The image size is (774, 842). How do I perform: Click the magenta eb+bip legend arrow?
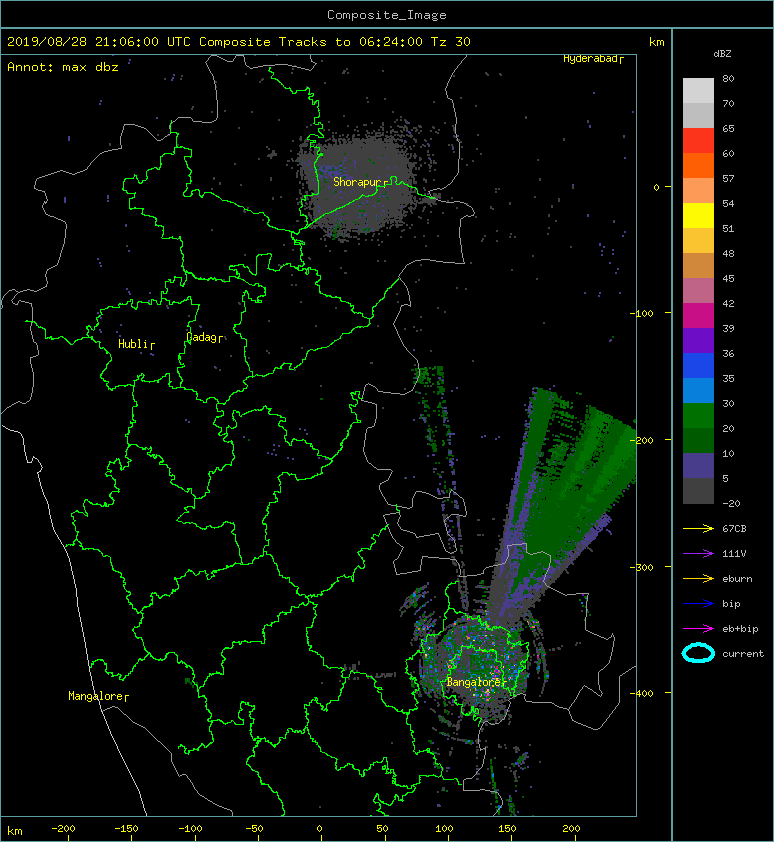tap(698, 628)
